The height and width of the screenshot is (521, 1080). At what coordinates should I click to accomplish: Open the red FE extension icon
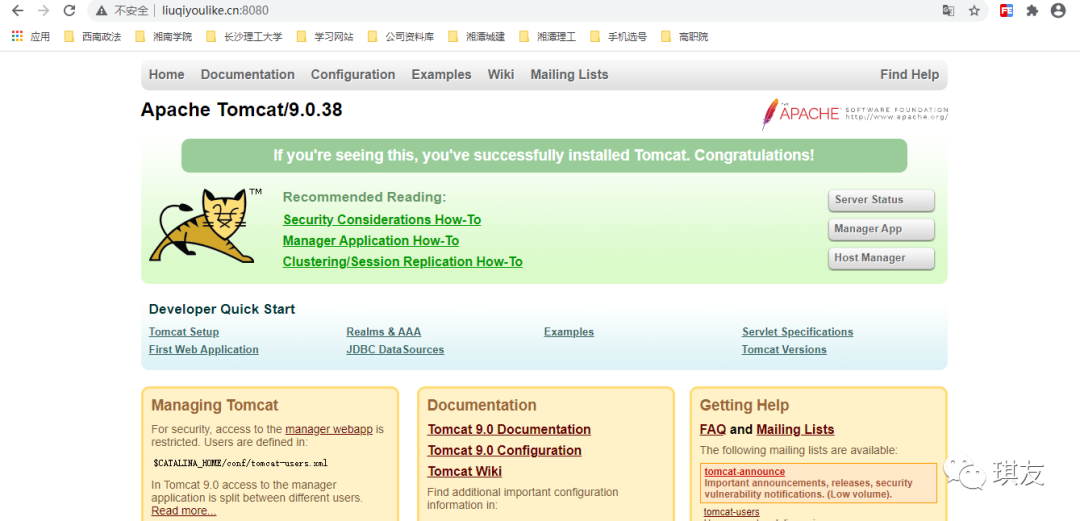pyautogui.click(x=1006, y=10)
